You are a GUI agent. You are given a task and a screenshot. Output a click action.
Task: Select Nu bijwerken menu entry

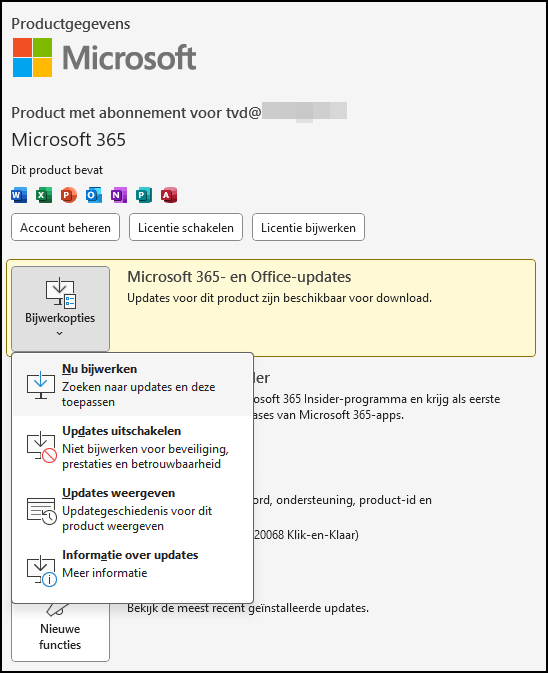[x=133, y=385]
